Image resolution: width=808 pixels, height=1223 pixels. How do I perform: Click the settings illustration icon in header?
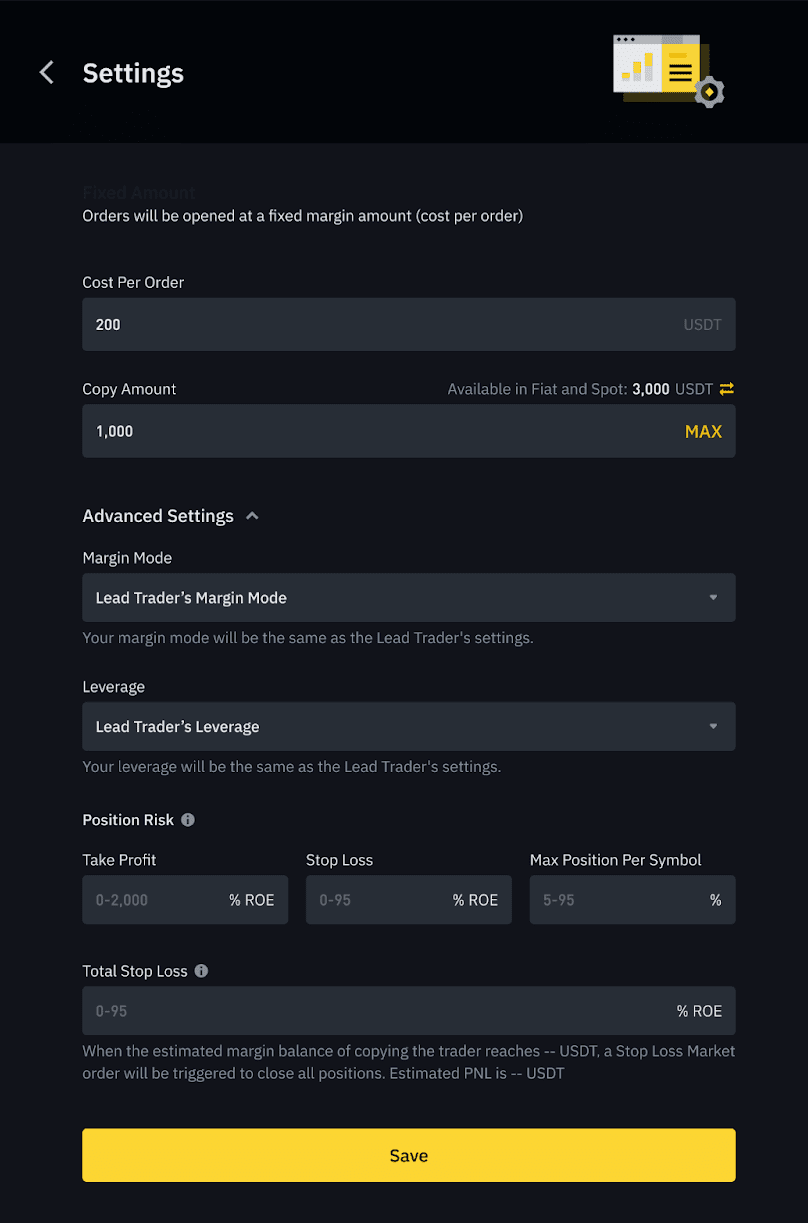point(667,71)
